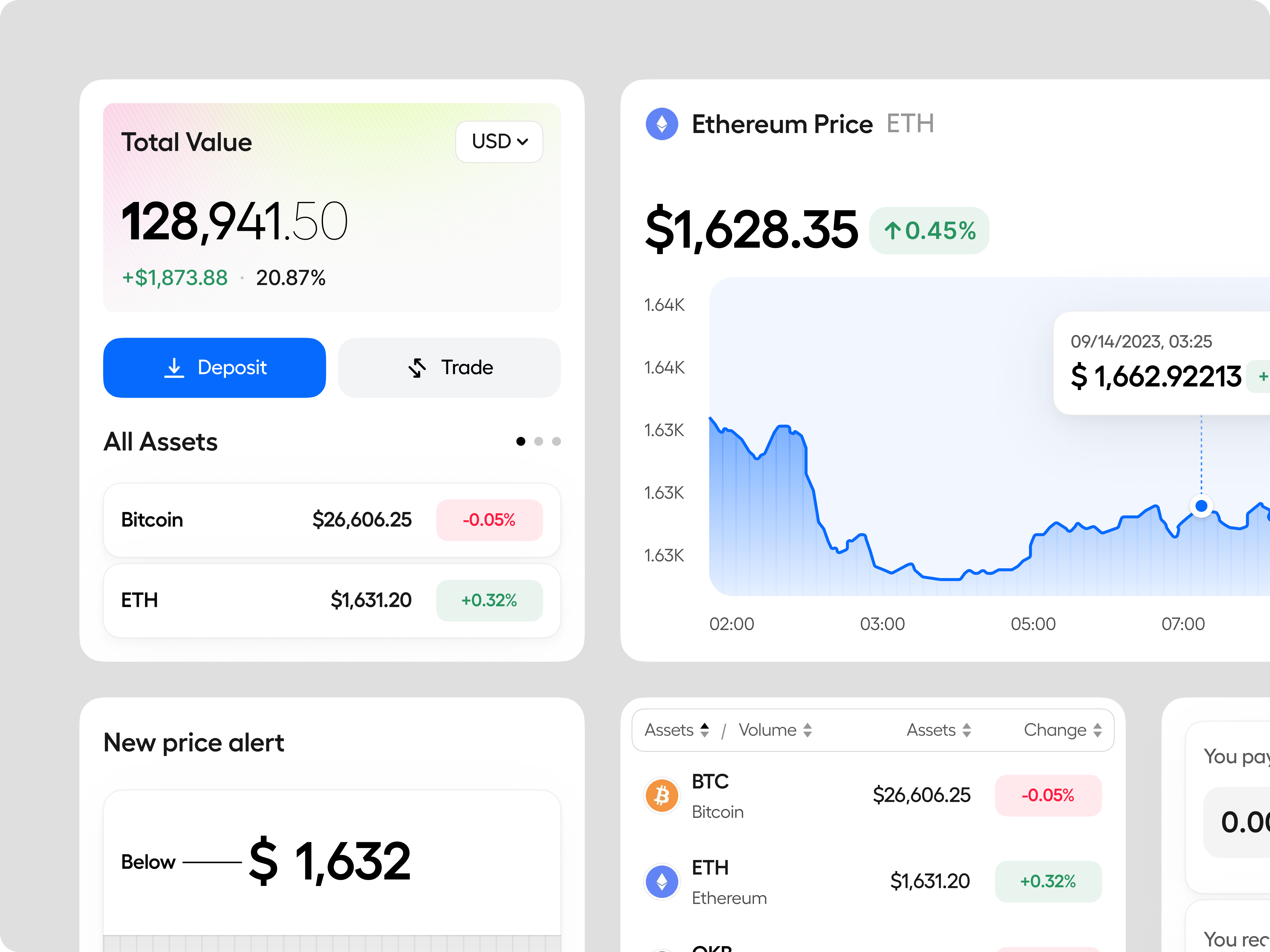The width and height of the screenshot is (1270, 952).
Task: Click the second sort chevron beside Assets header
Action: click(967, 730)
